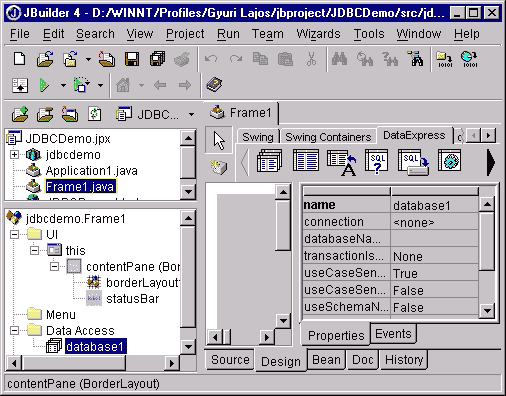Switch to the Source tab
This screenshot has width=506, height=396.
click(x=230, y=360)
